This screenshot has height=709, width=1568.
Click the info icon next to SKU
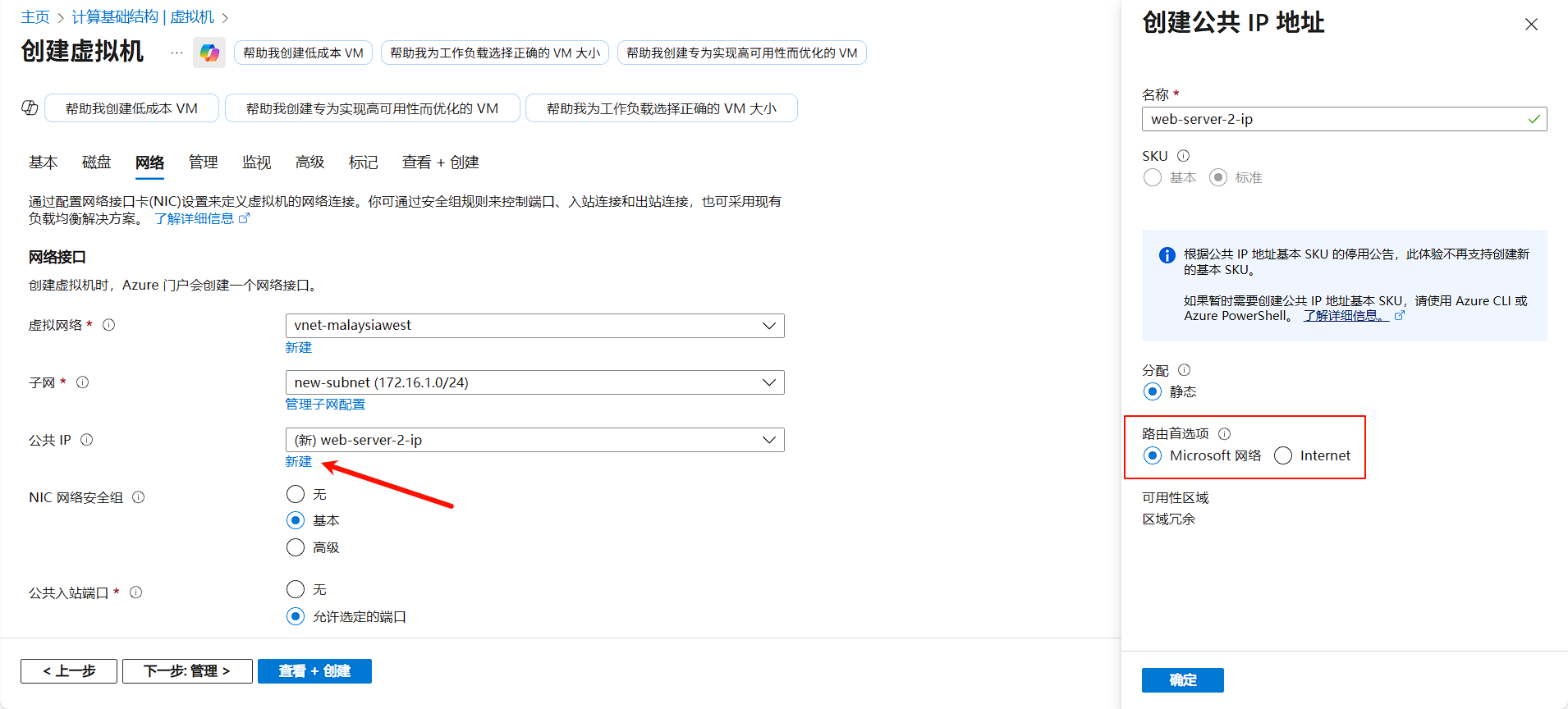click(1183, 156)
